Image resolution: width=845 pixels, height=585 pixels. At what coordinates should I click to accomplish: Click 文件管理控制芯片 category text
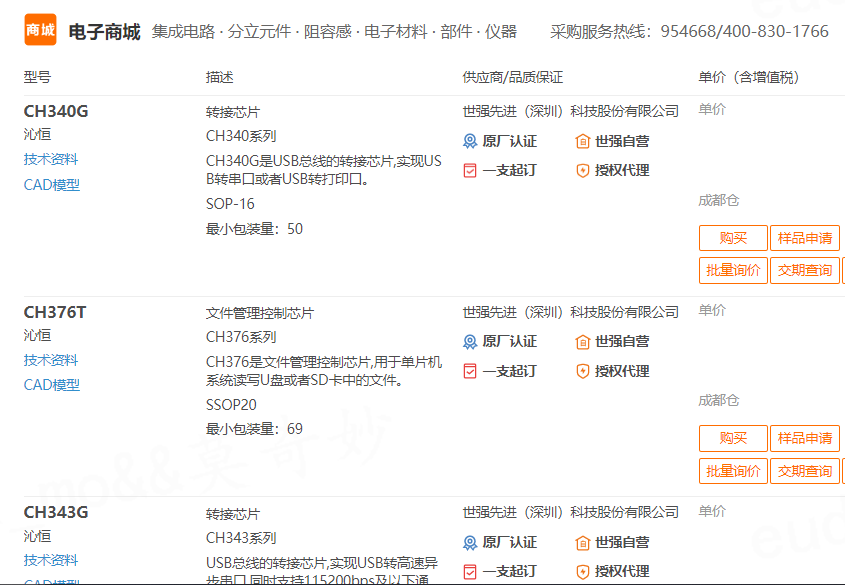click(260, 313)
